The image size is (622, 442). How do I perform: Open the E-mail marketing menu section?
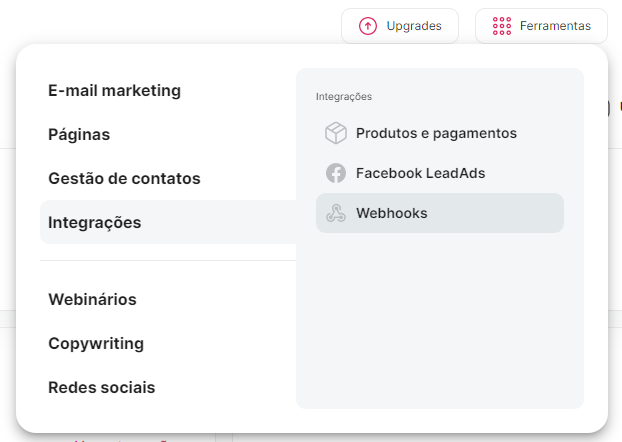click(x=114, y=90)
